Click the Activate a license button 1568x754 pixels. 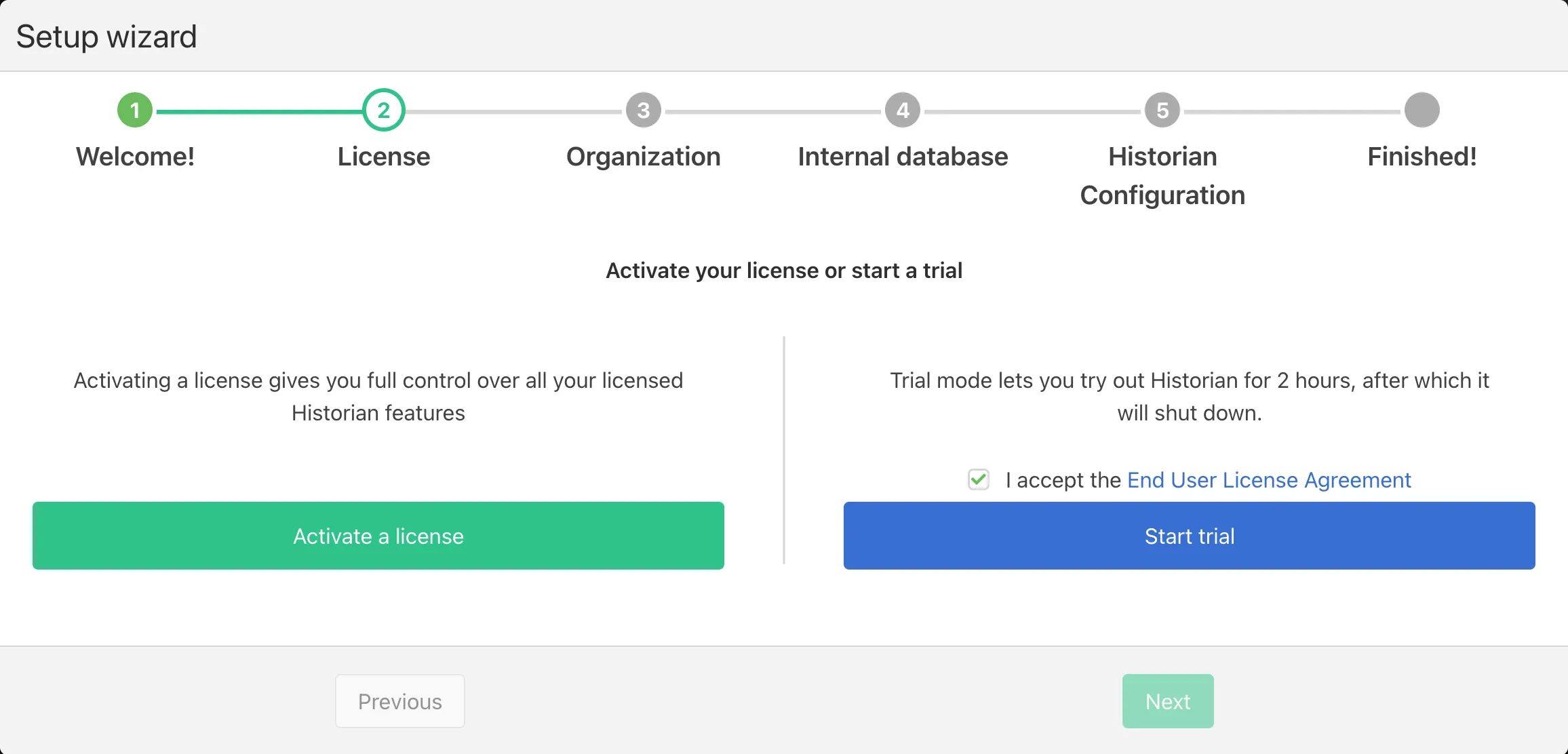pos(378,536)
